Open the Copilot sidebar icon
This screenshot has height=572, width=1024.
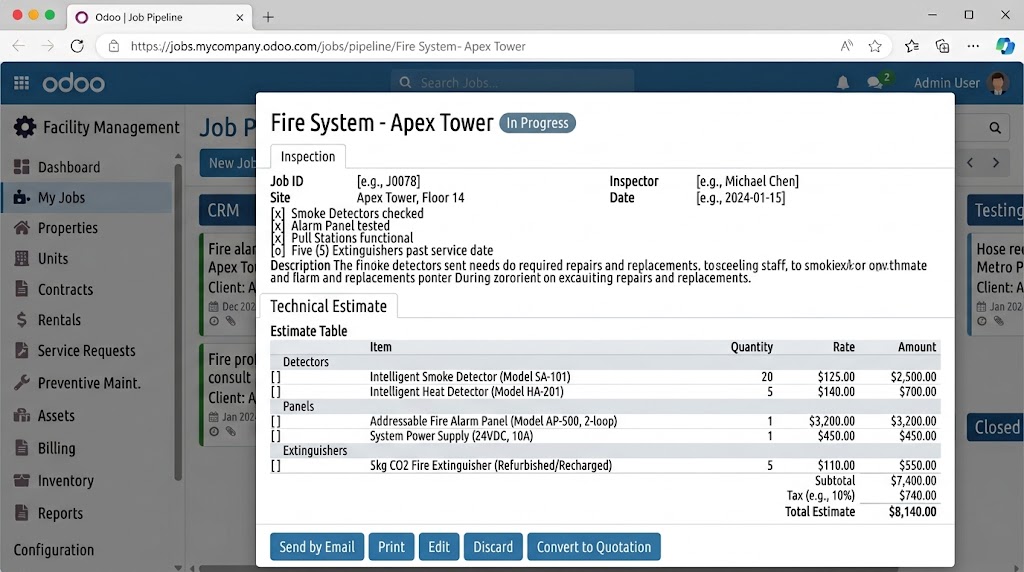coord(1004,46)
